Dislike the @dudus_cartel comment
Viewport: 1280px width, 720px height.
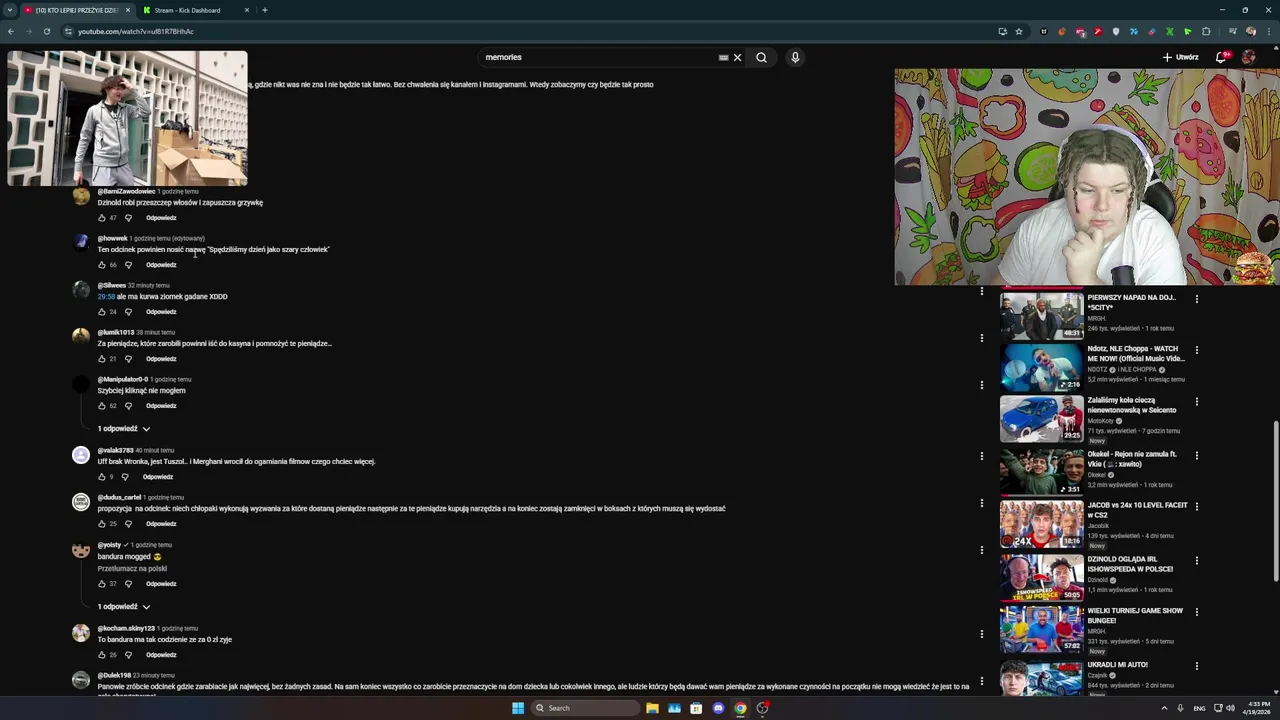click(128, 524)
